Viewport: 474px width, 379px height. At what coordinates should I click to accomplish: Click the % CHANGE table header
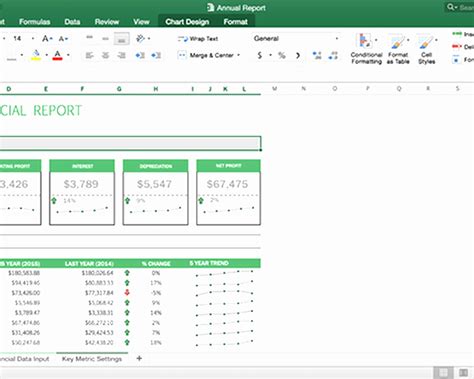[156, 264]
